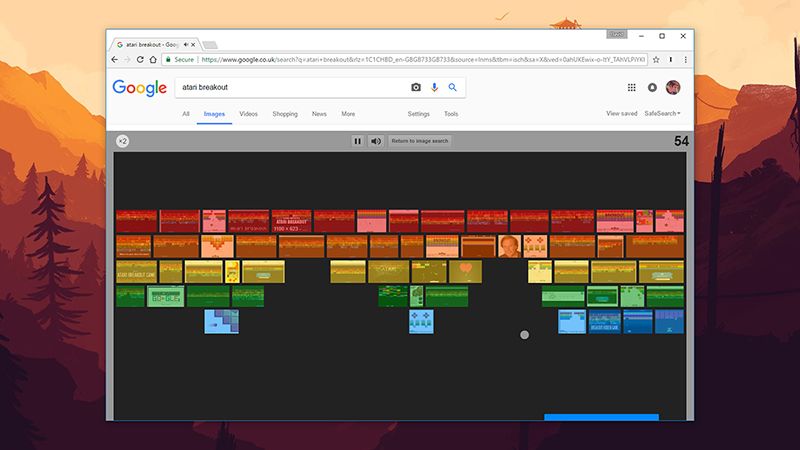The height and width of the screenshot is (450, 800).
Task: Start voice search with microphone icon
Action: (x=435, y=88)
